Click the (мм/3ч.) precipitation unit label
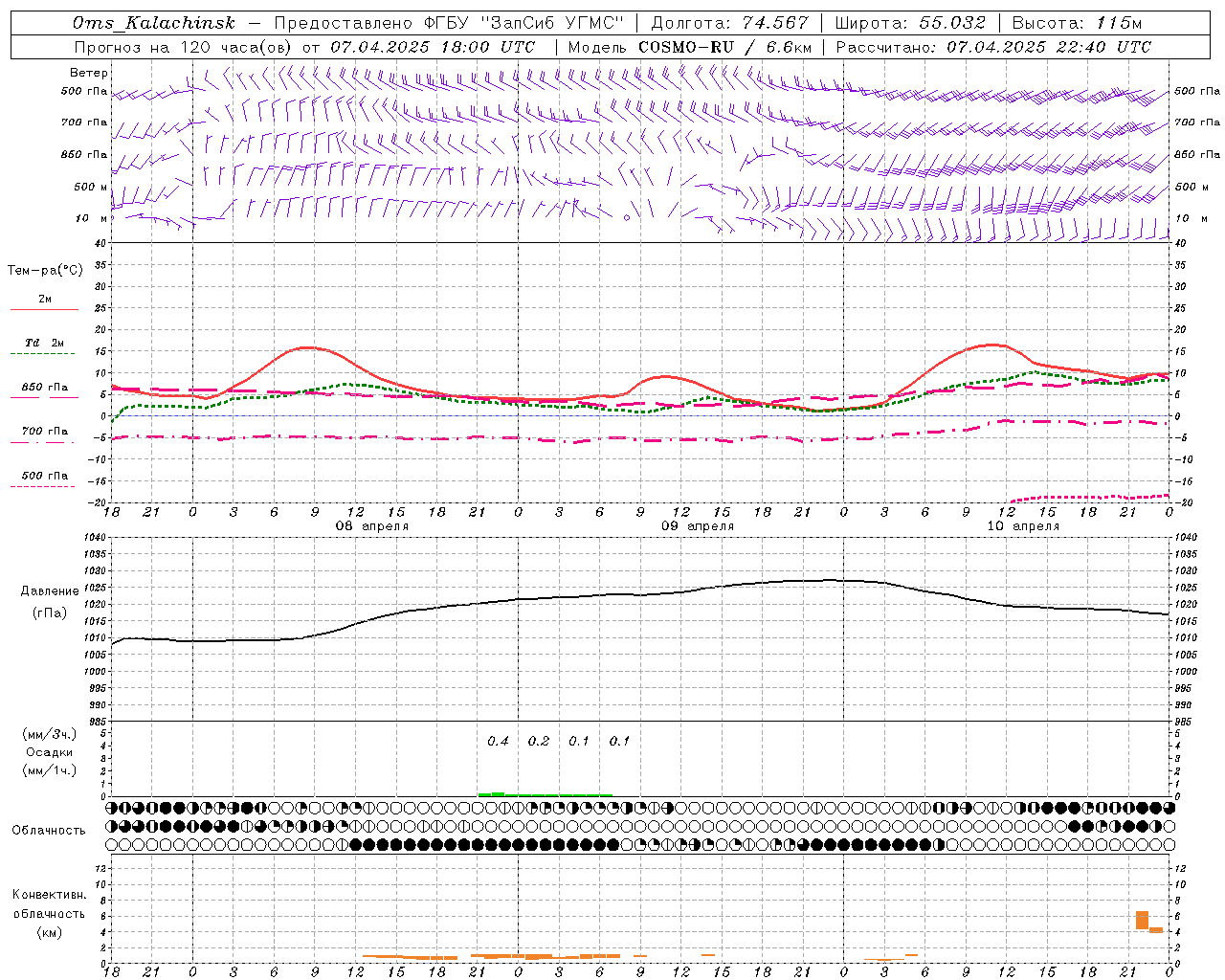Viewport: 1225px width, 980px height. [x=50, y=734]
